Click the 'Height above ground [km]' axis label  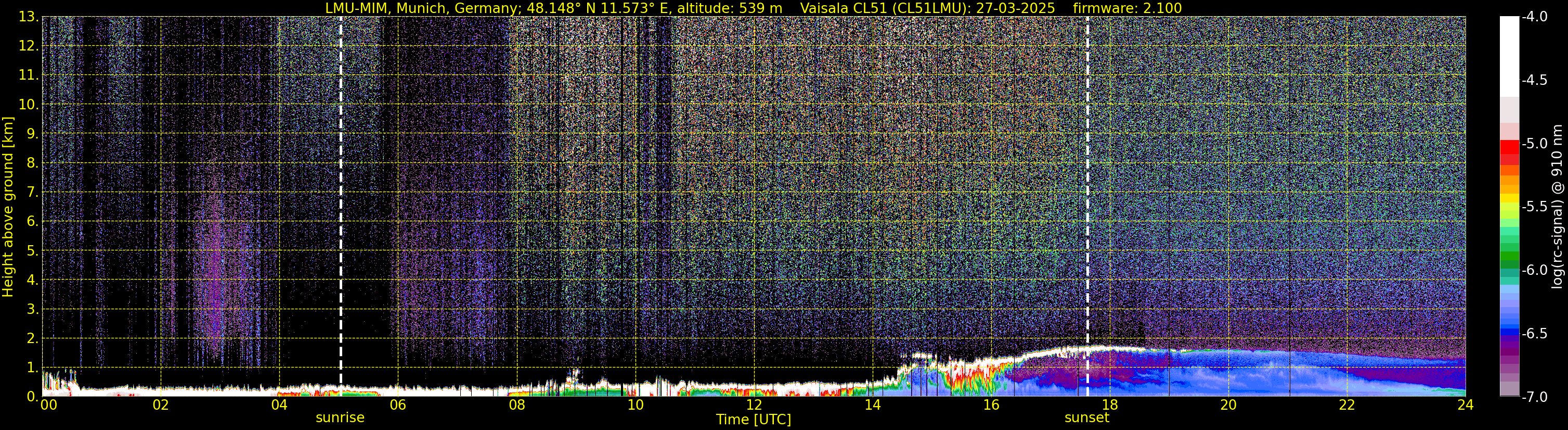pos(7,207)
